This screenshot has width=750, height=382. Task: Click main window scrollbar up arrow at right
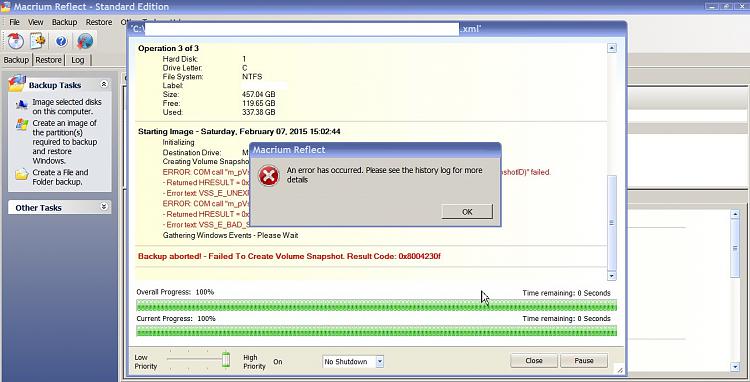[x=735, y=214]
